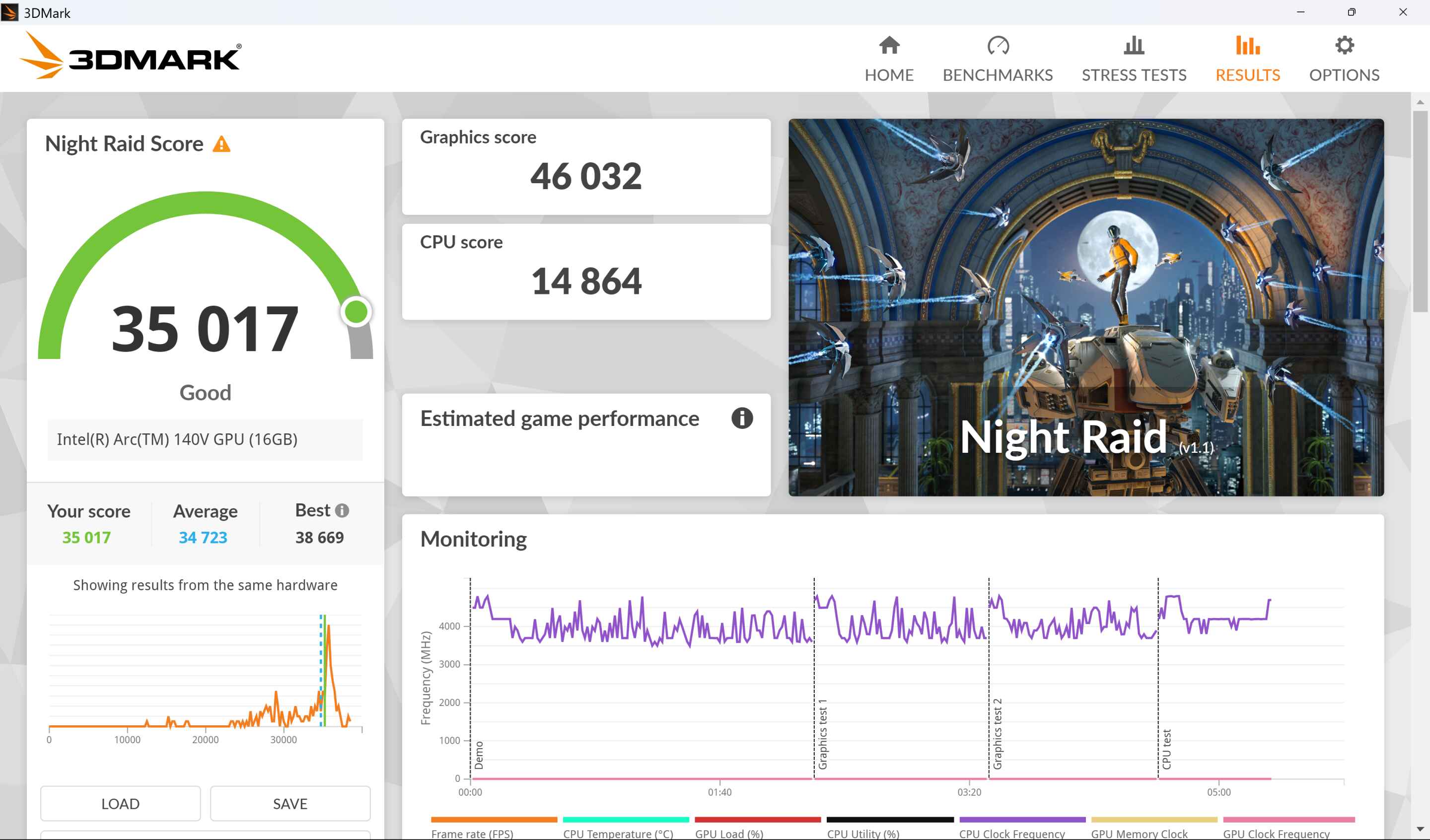Toggle the CPU Clock Frequency legend series
The height and width of the screenshot is (840, 1430).
point(1011,833)
